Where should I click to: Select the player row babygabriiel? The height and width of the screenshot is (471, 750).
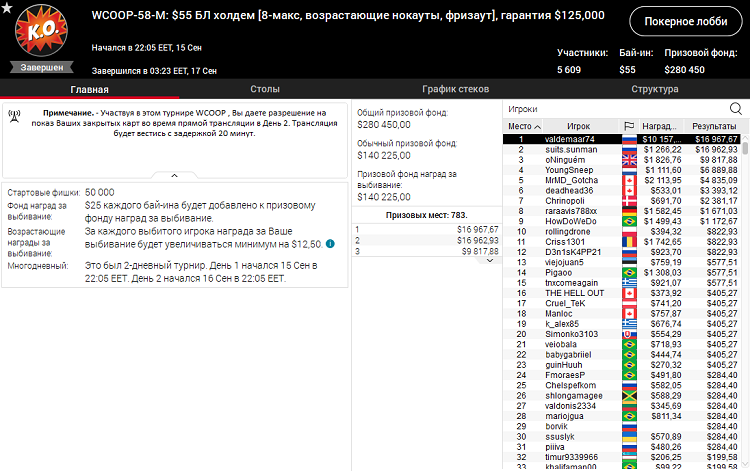[622, 355]
